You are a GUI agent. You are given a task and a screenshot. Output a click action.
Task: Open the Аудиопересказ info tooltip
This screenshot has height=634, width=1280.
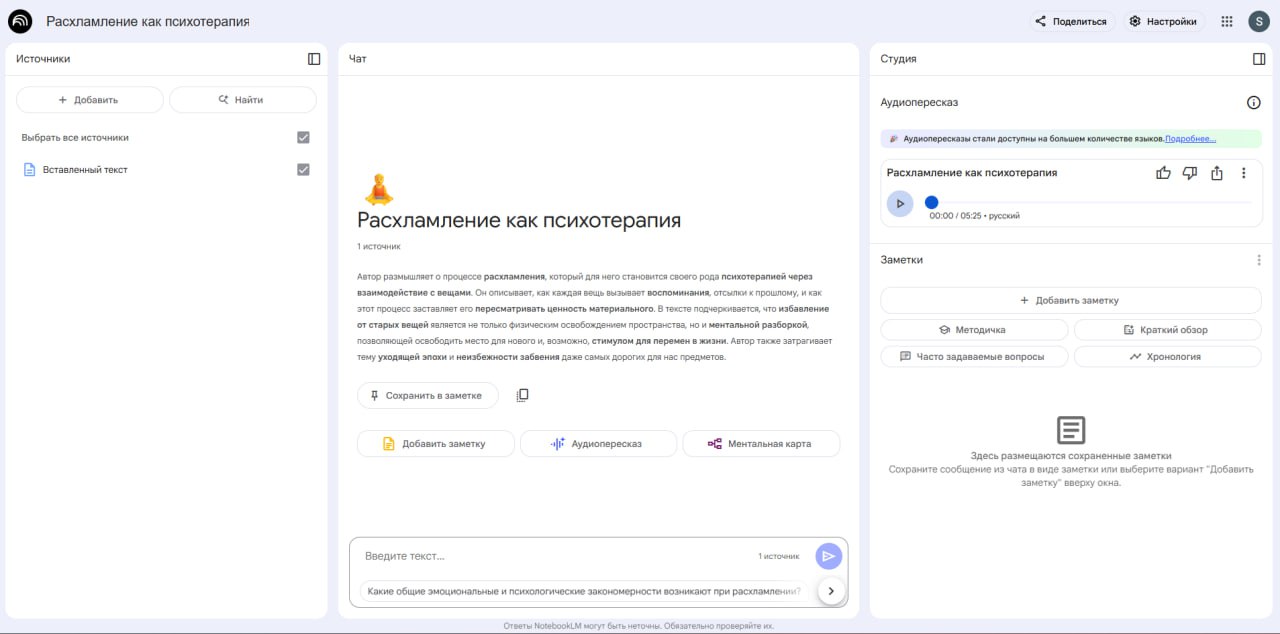click(1254, 102)
